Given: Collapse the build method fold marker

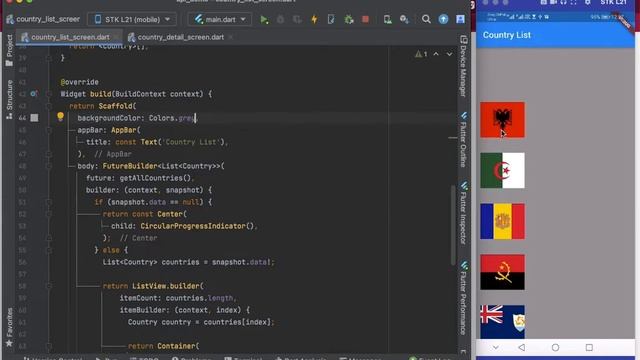Looking at the screenshot, I should coord(49,94).
